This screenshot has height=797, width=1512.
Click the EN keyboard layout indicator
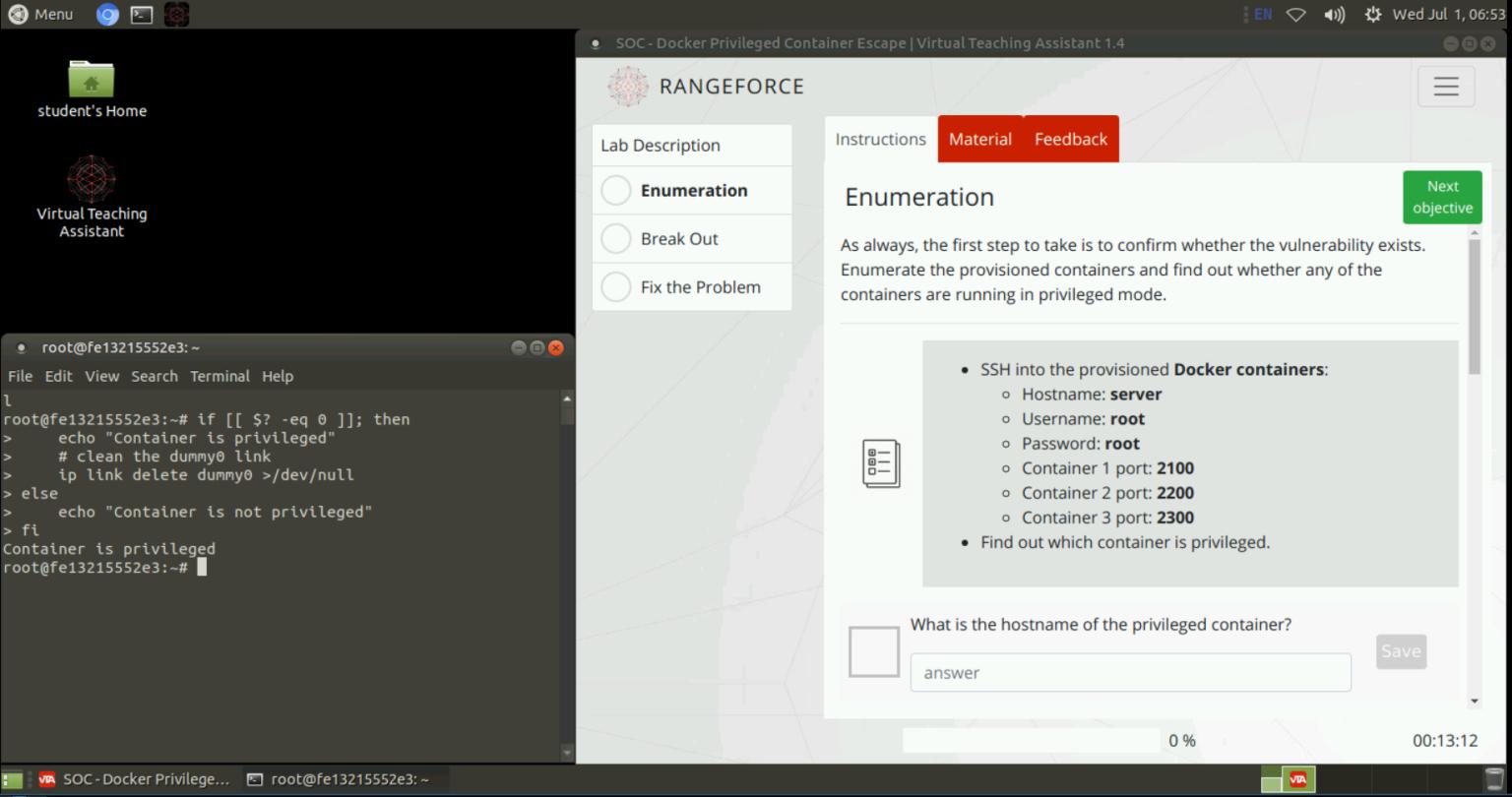(1263, 14)
